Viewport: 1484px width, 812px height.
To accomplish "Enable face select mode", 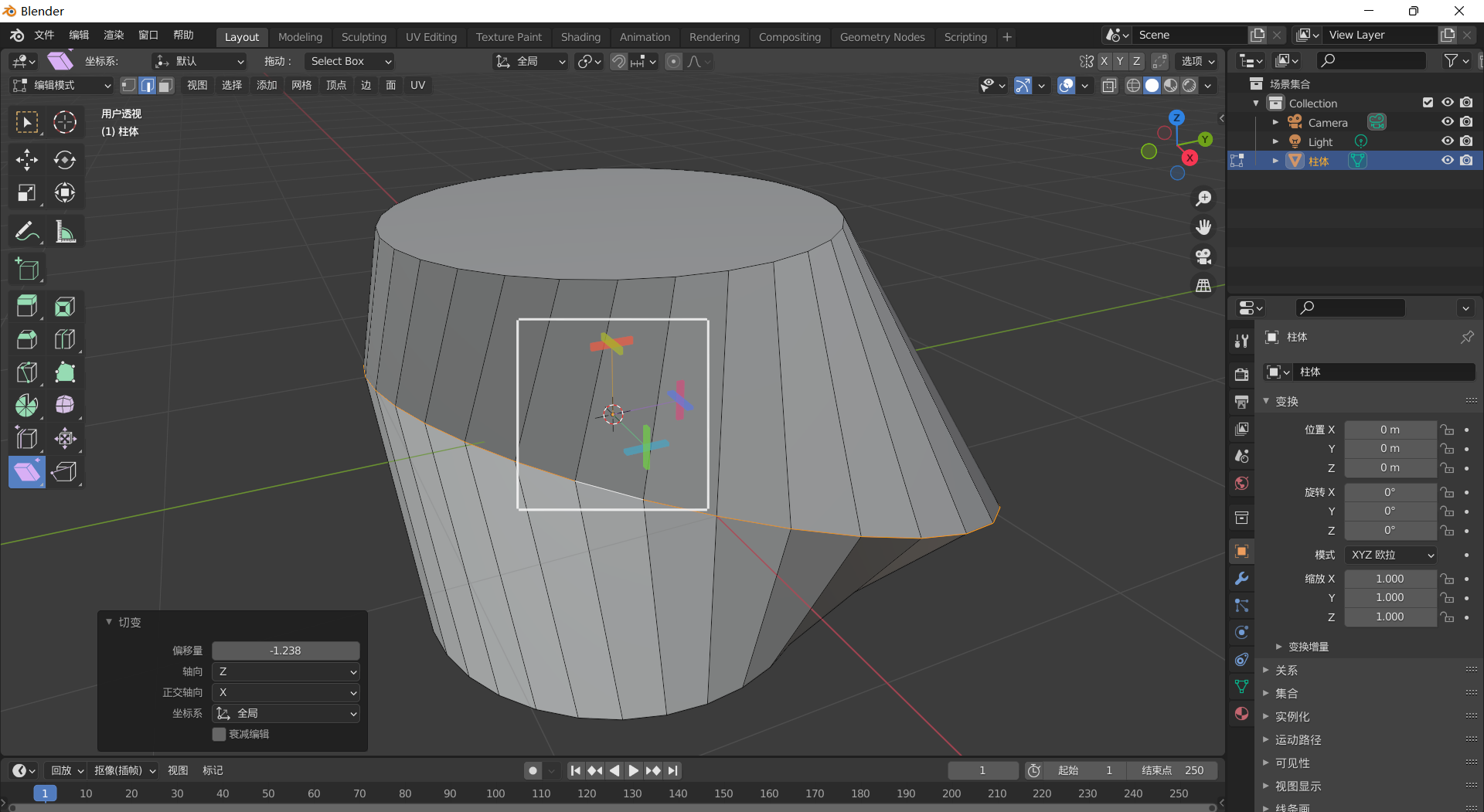I will coord(165,86).
